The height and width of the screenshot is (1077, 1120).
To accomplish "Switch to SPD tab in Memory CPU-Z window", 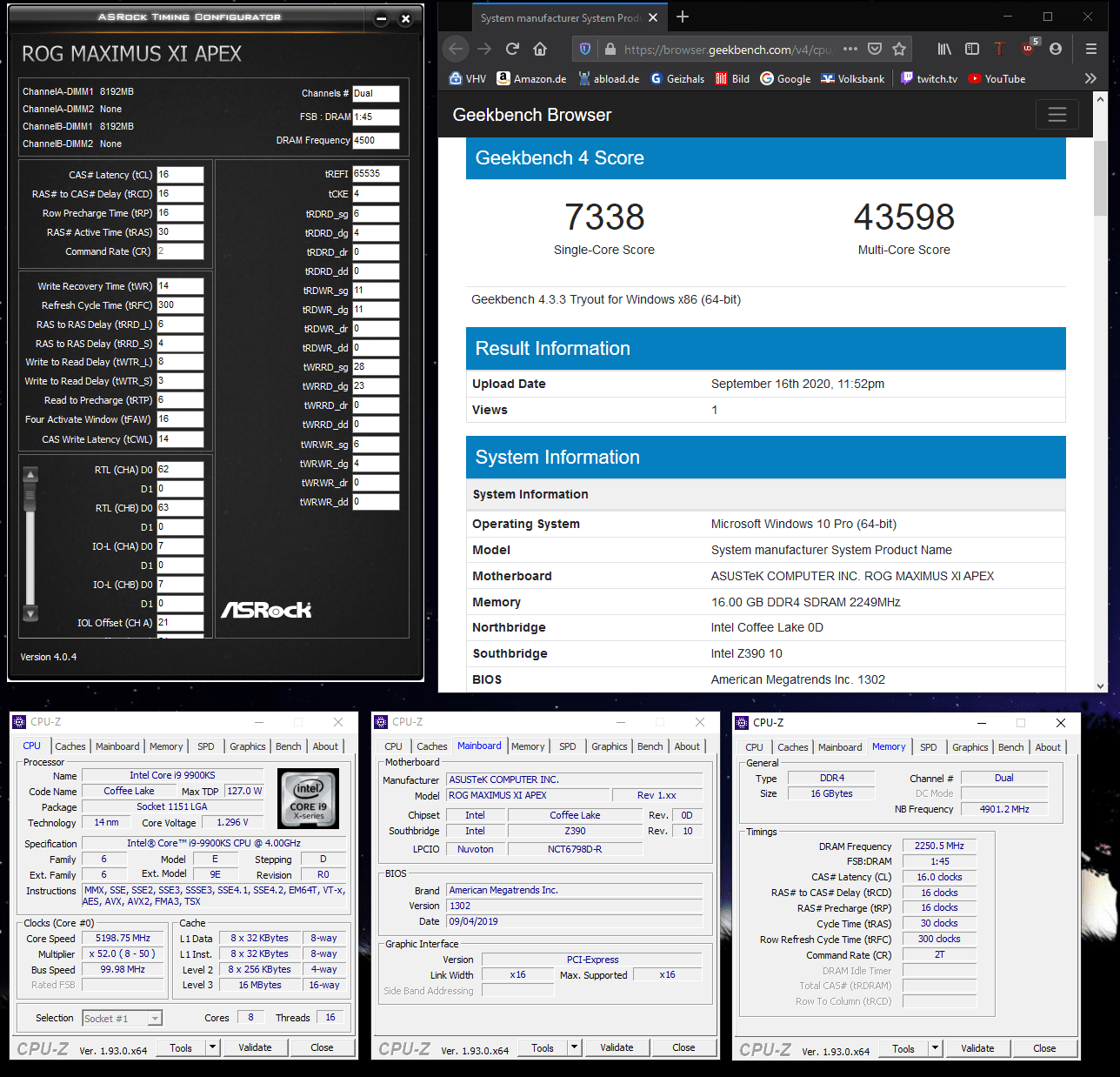I will point(929,747).
